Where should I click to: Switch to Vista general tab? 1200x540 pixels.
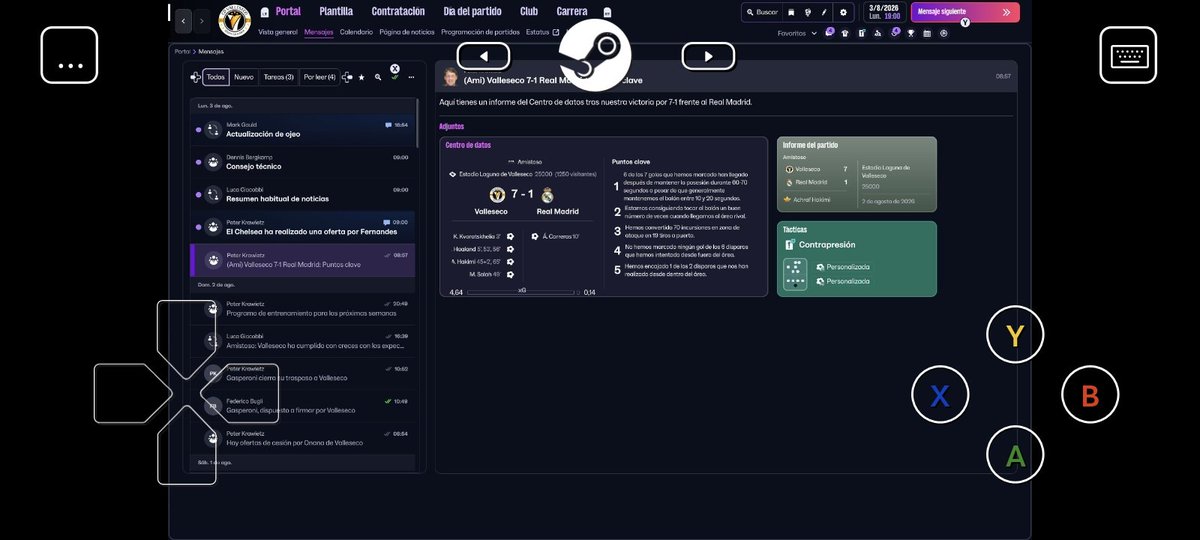click(278, 32)
